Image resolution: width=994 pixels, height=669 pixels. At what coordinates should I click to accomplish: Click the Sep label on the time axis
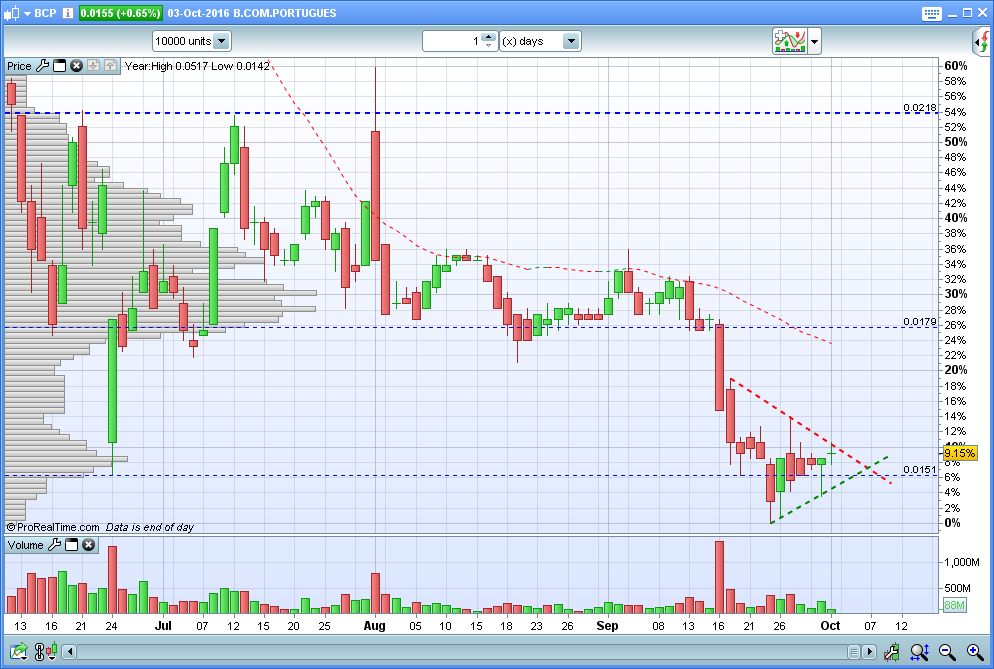[x=607, y=625]
